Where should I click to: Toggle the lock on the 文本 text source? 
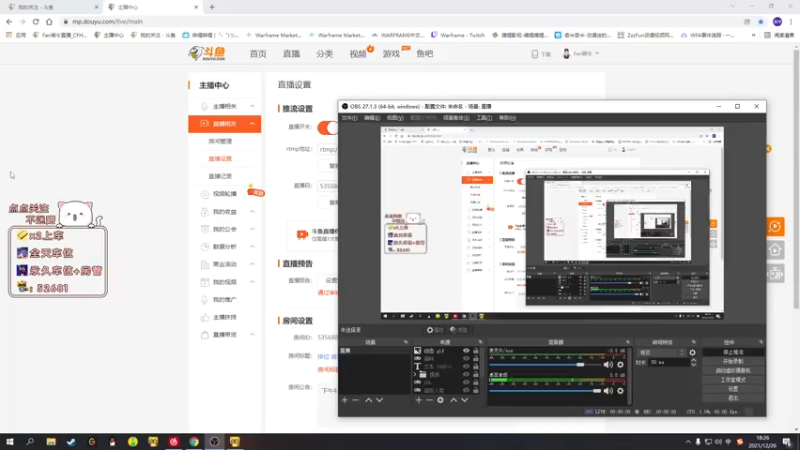coord(476,366)
